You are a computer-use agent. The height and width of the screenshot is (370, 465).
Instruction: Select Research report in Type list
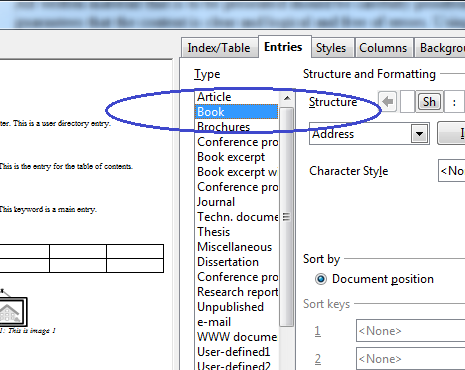point(236,292)
